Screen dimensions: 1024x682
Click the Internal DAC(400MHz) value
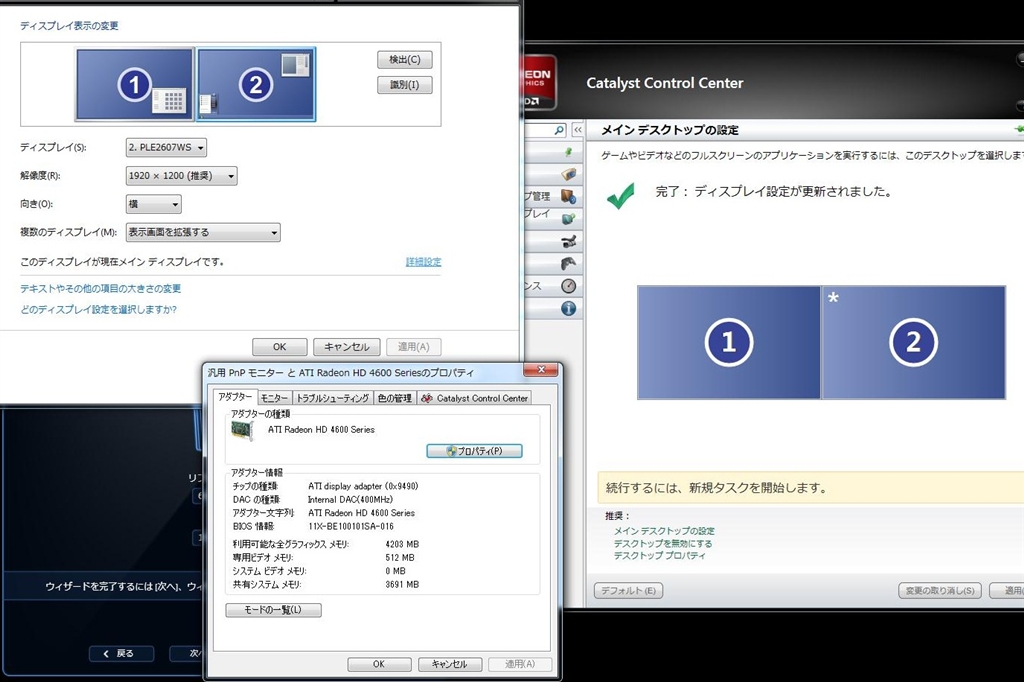(350, 500)
